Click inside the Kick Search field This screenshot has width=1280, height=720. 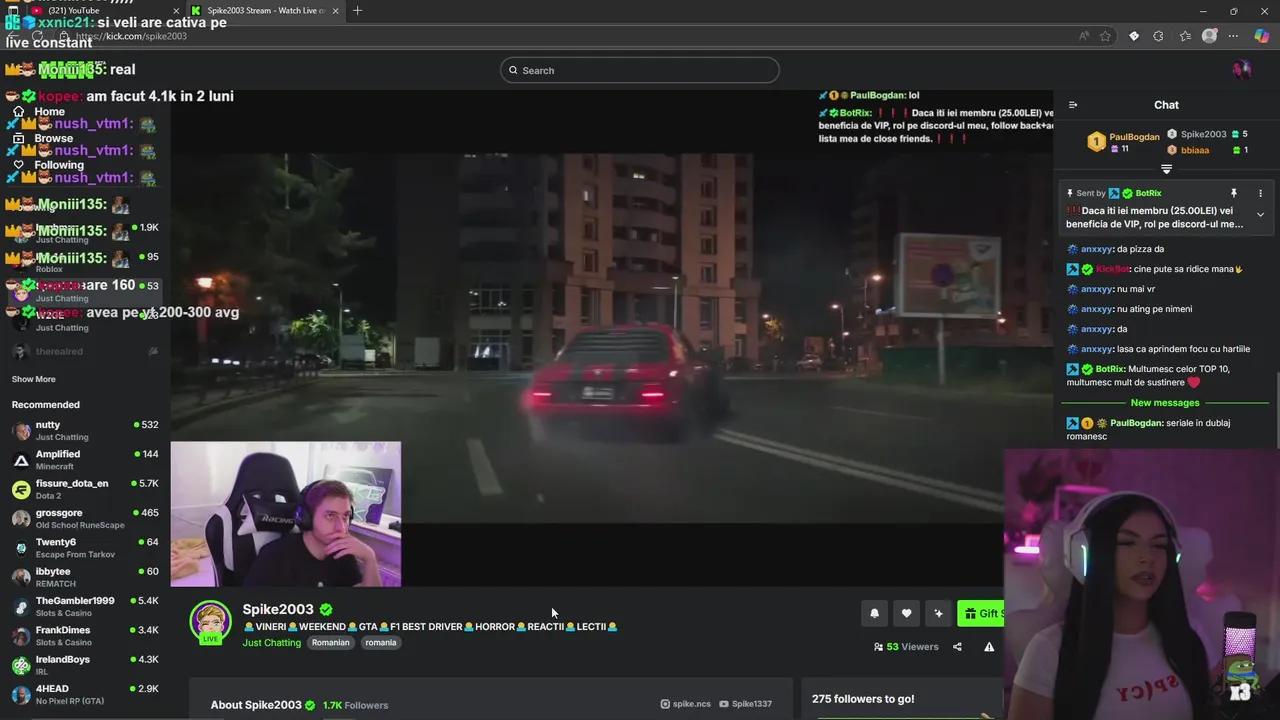point(640,70)
